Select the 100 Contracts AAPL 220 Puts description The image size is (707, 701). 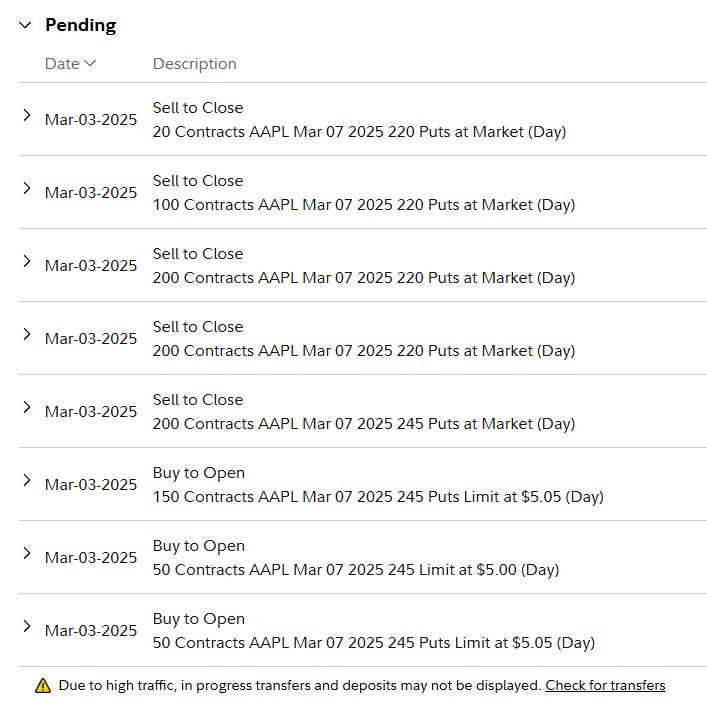(364, 205)
